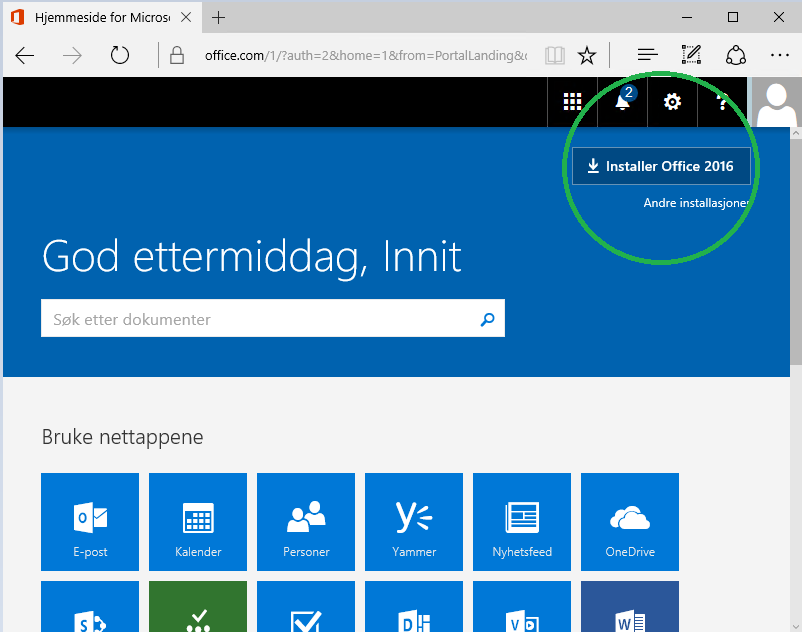Click the vertical scrollbar thumb
Image resolution: width=802 pixels, height=632 pixels.
(796, 252)
